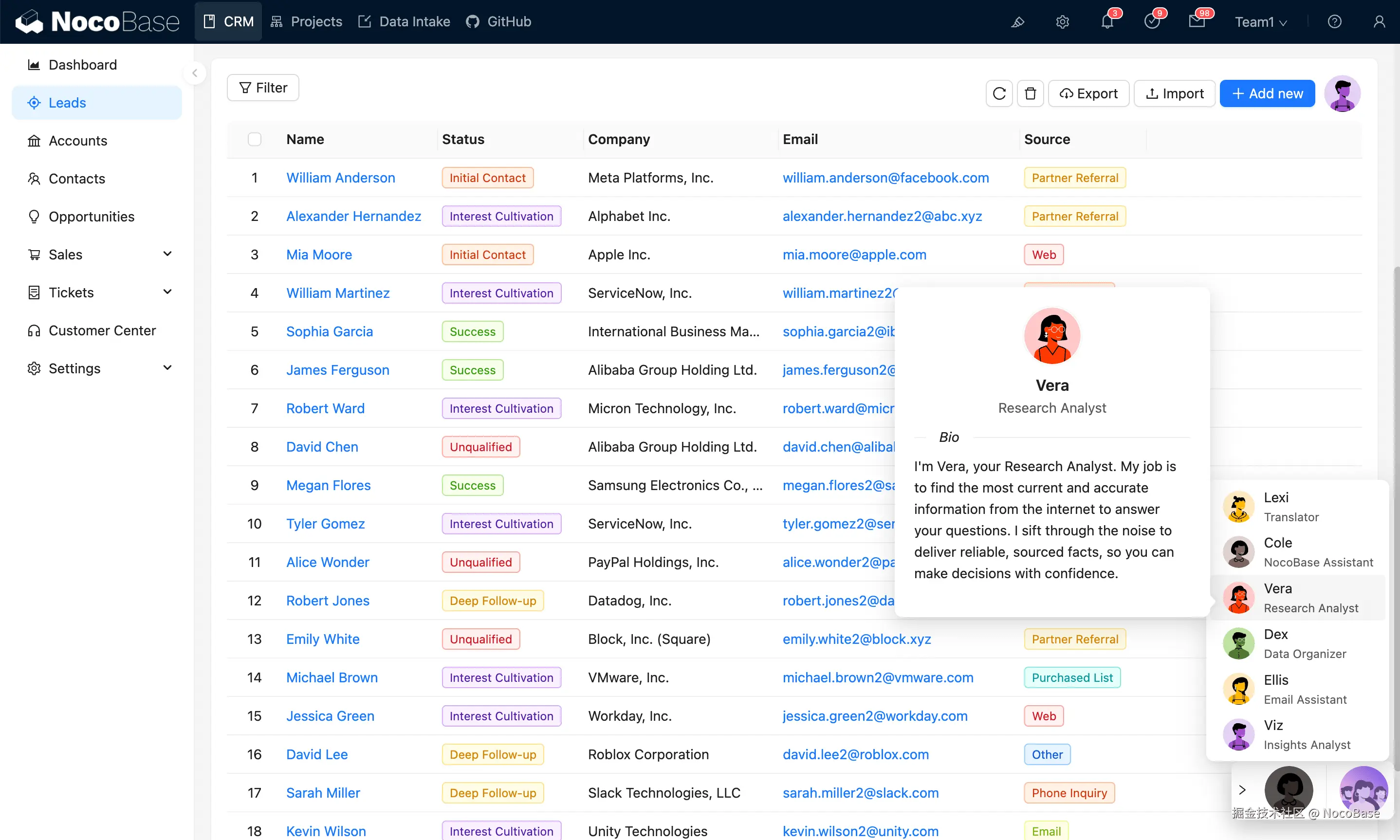Open the Team1 dropdown
The image size is (1400, 840).
click(x=1261, y=21)
